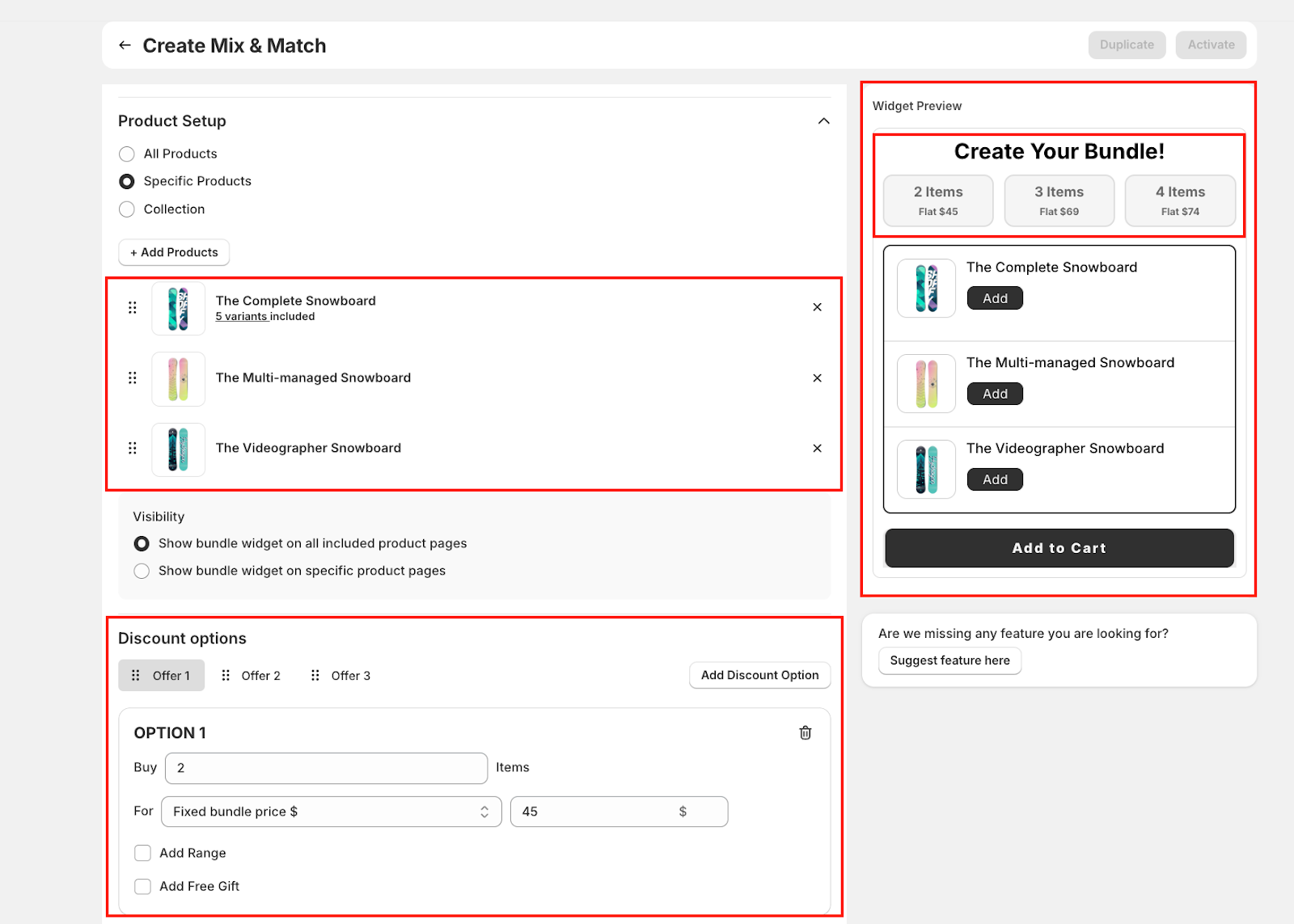Open the Fixed bundle price dropdown
1294x924 pixels.
(x=331, y=812)
